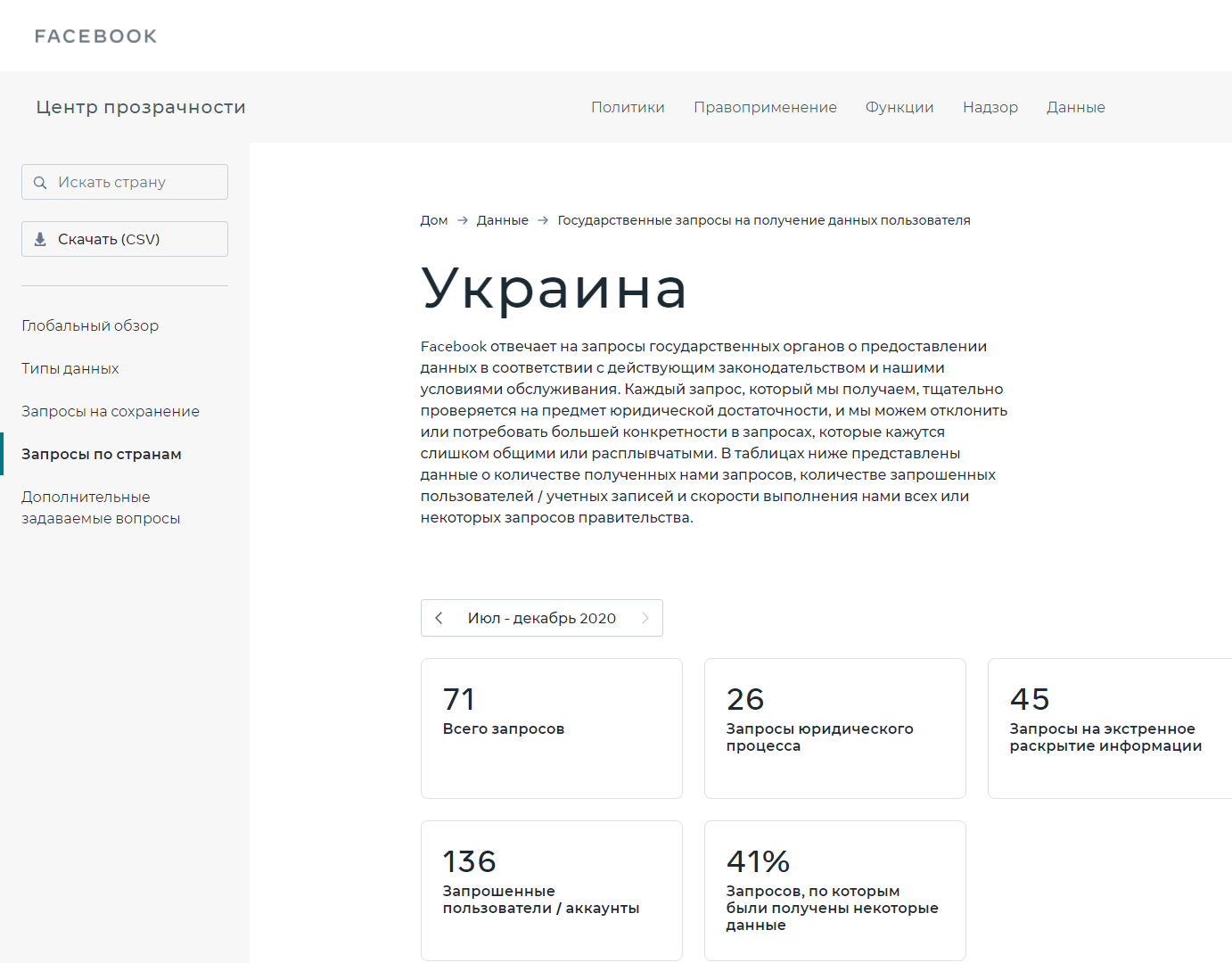This screenshot has width=1232, height=963.
Task: Open "Дополнительные задаваемые вопросы" in the sidebar
Action: (x=102, y=507)
